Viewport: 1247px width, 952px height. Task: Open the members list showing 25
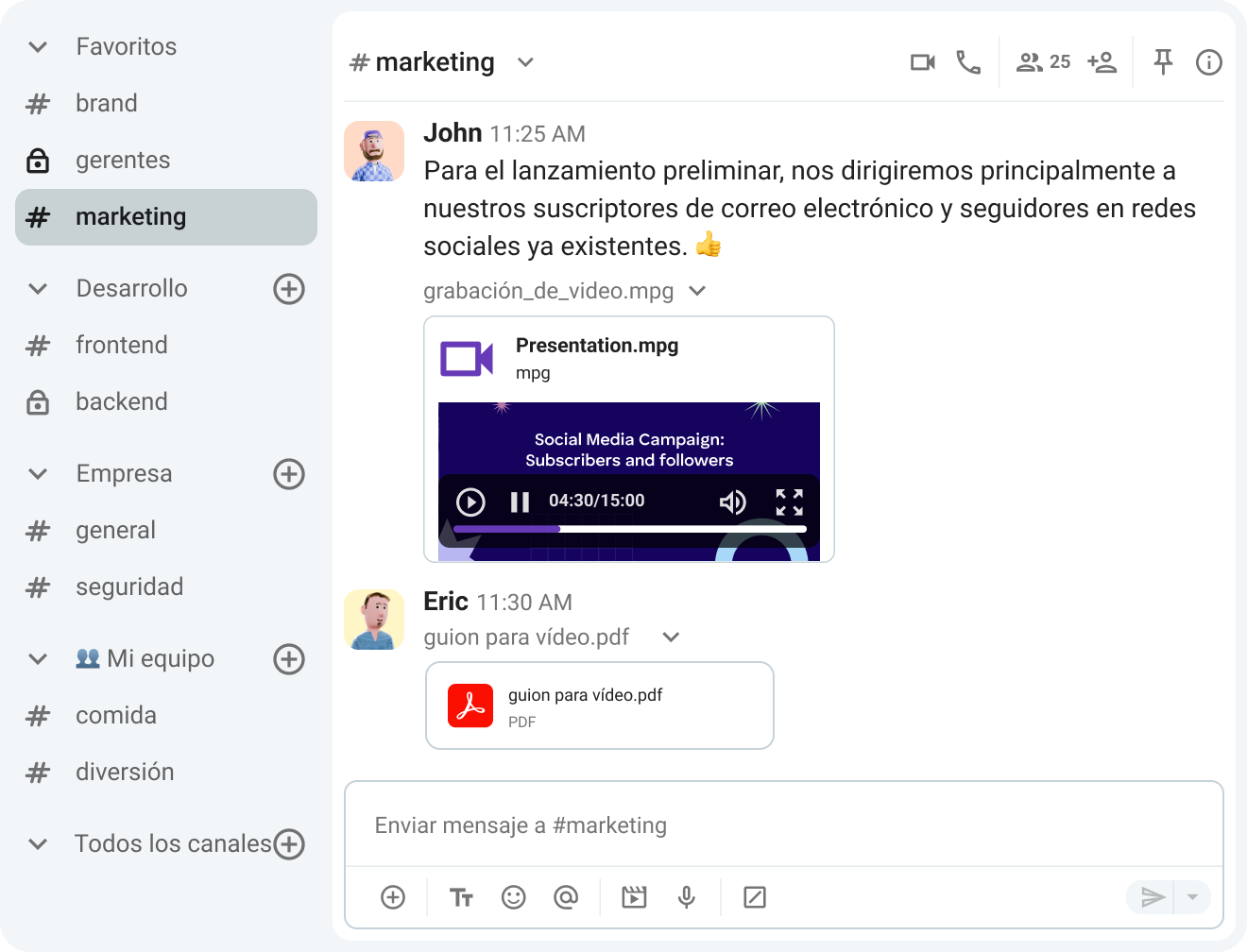pos(1043,62)
